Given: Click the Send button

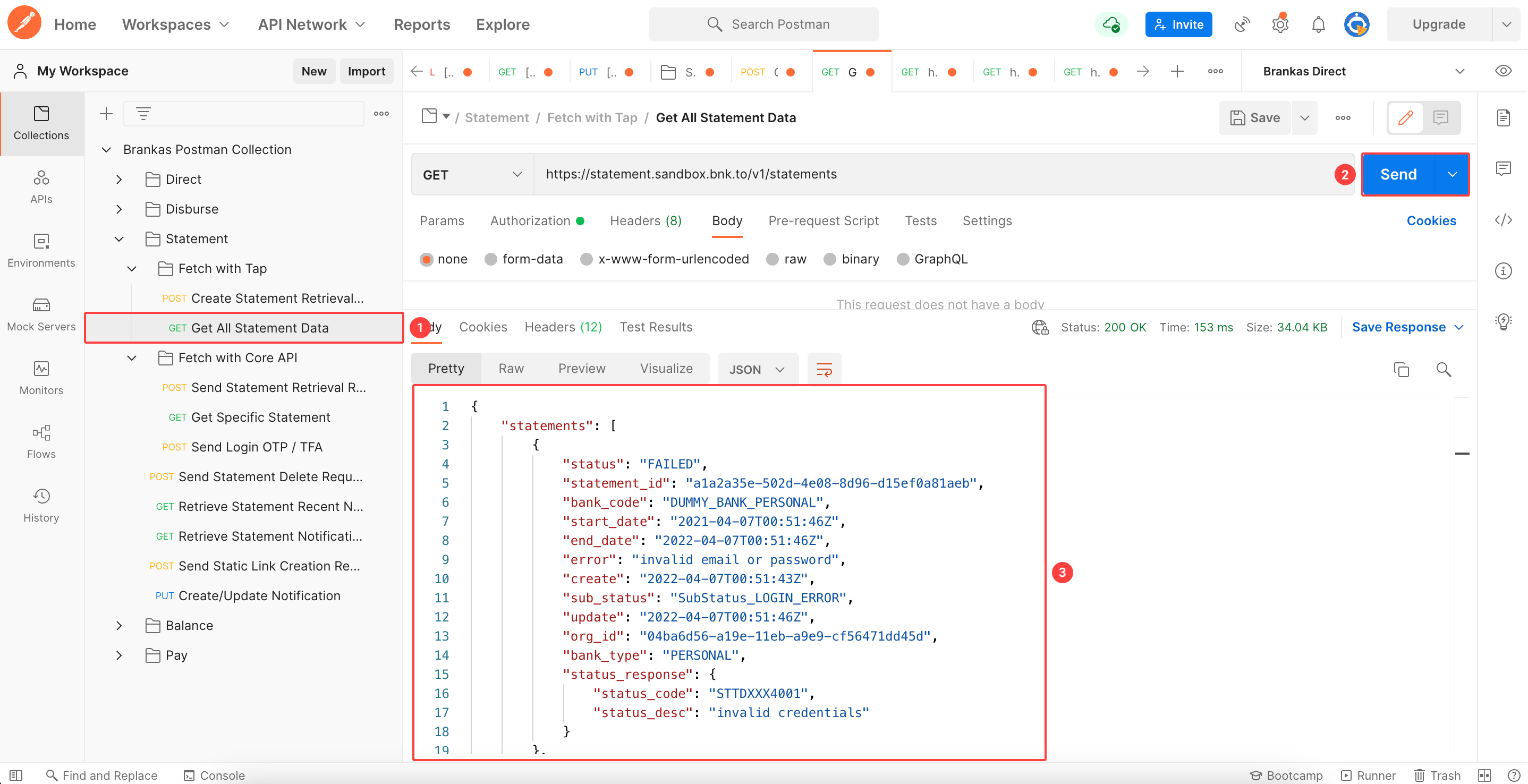Looking at the screenshot, I should tap(1398, 174).
